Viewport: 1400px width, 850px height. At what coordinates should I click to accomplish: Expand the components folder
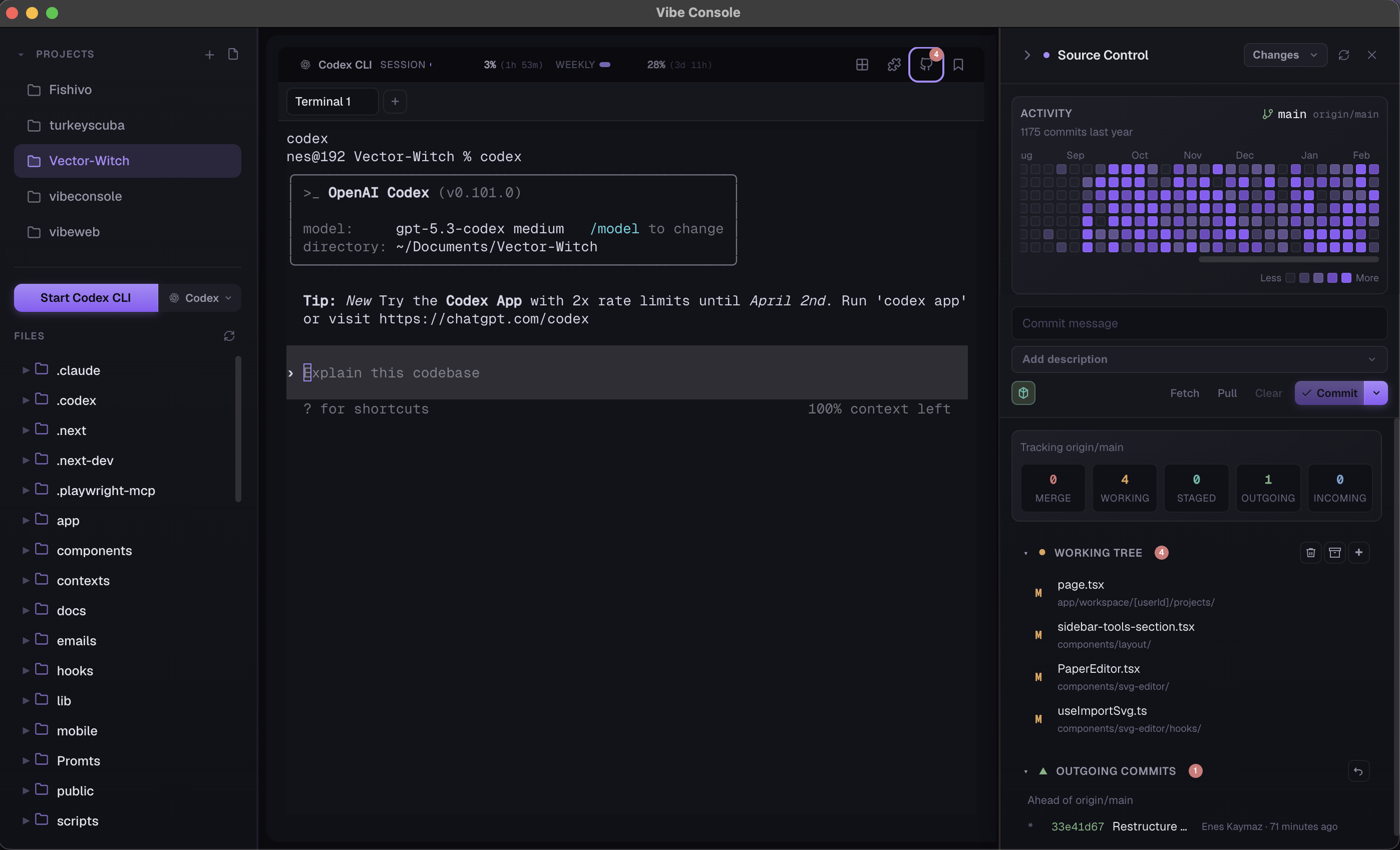(26, 551)
